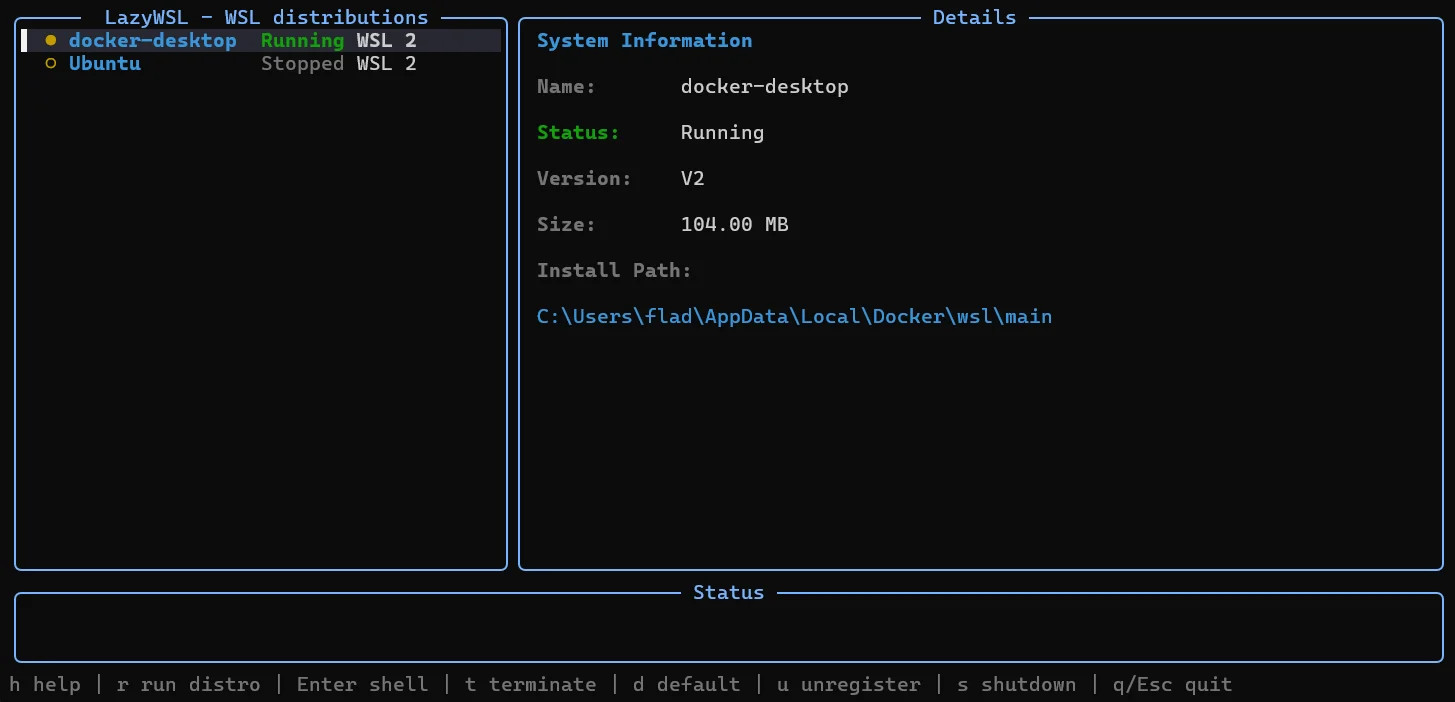Click the 's shutdown' shortcut hint
Image resolution: width=1455 pixels, height=702 pixels.
pyautogui.click(x=1017, y=685)
